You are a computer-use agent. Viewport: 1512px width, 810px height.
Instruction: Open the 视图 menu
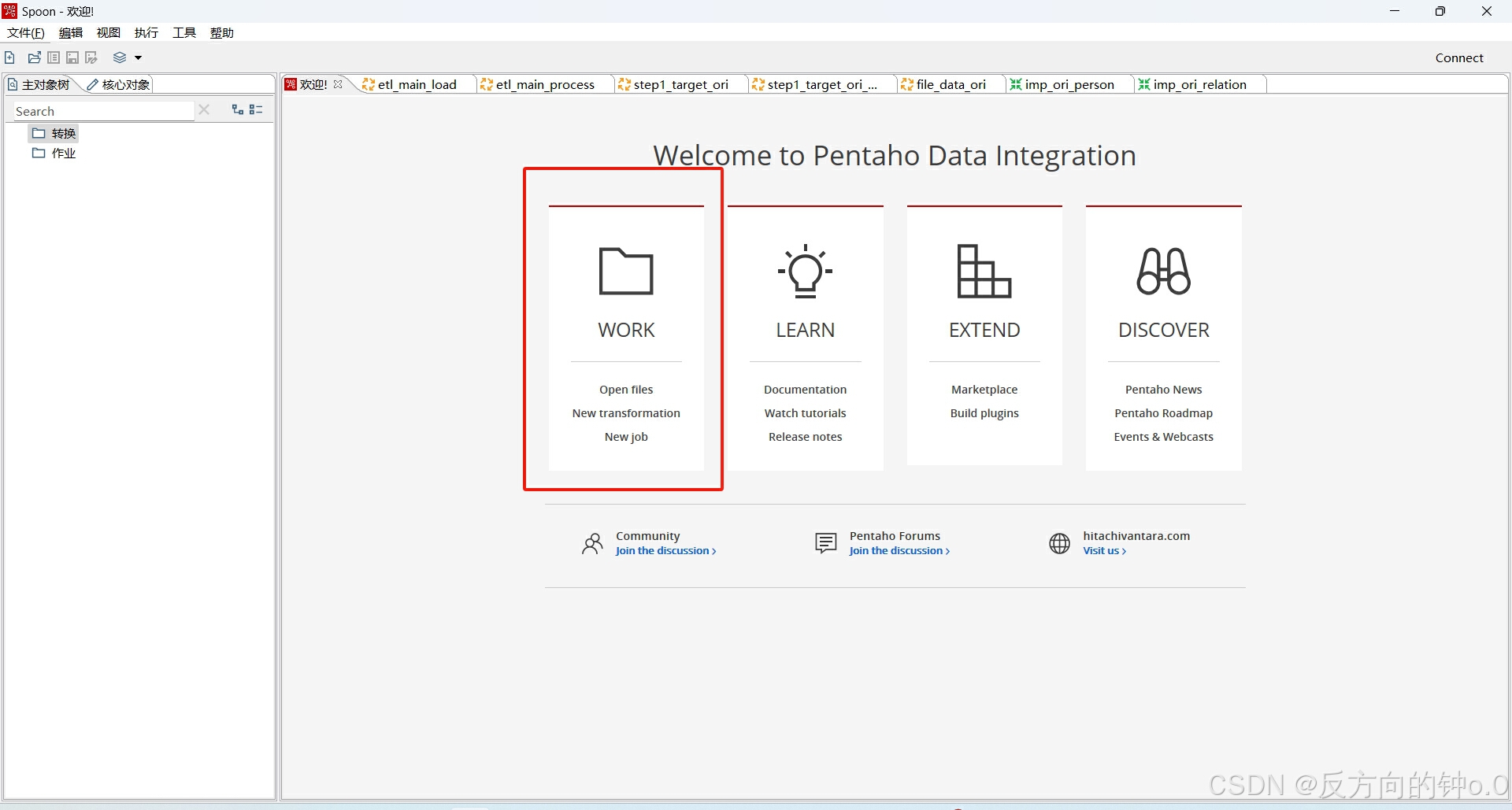[109, 32]
